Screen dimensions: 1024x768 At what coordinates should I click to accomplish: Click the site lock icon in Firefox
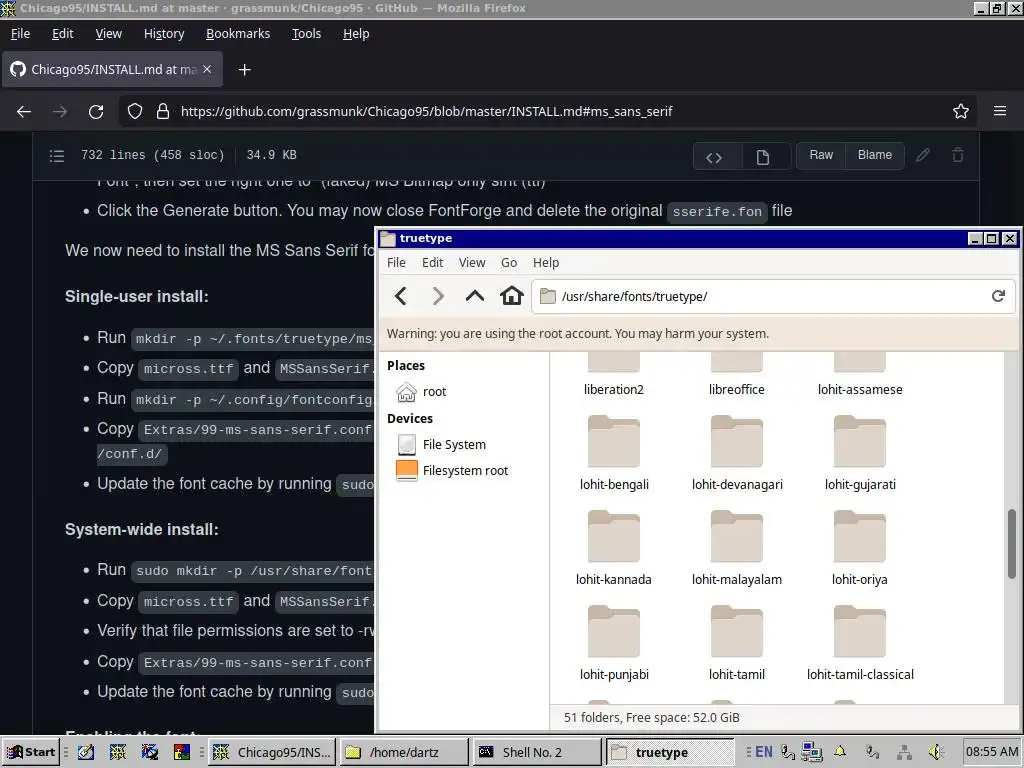coord(163,112)
